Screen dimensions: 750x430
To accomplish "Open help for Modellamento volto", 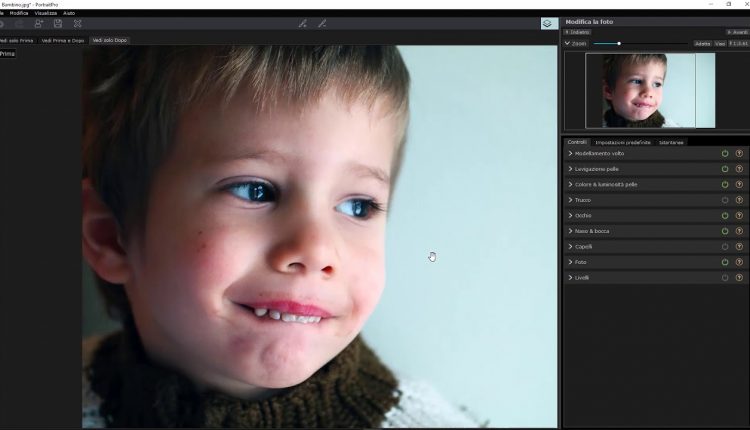I will pos(739,154).
